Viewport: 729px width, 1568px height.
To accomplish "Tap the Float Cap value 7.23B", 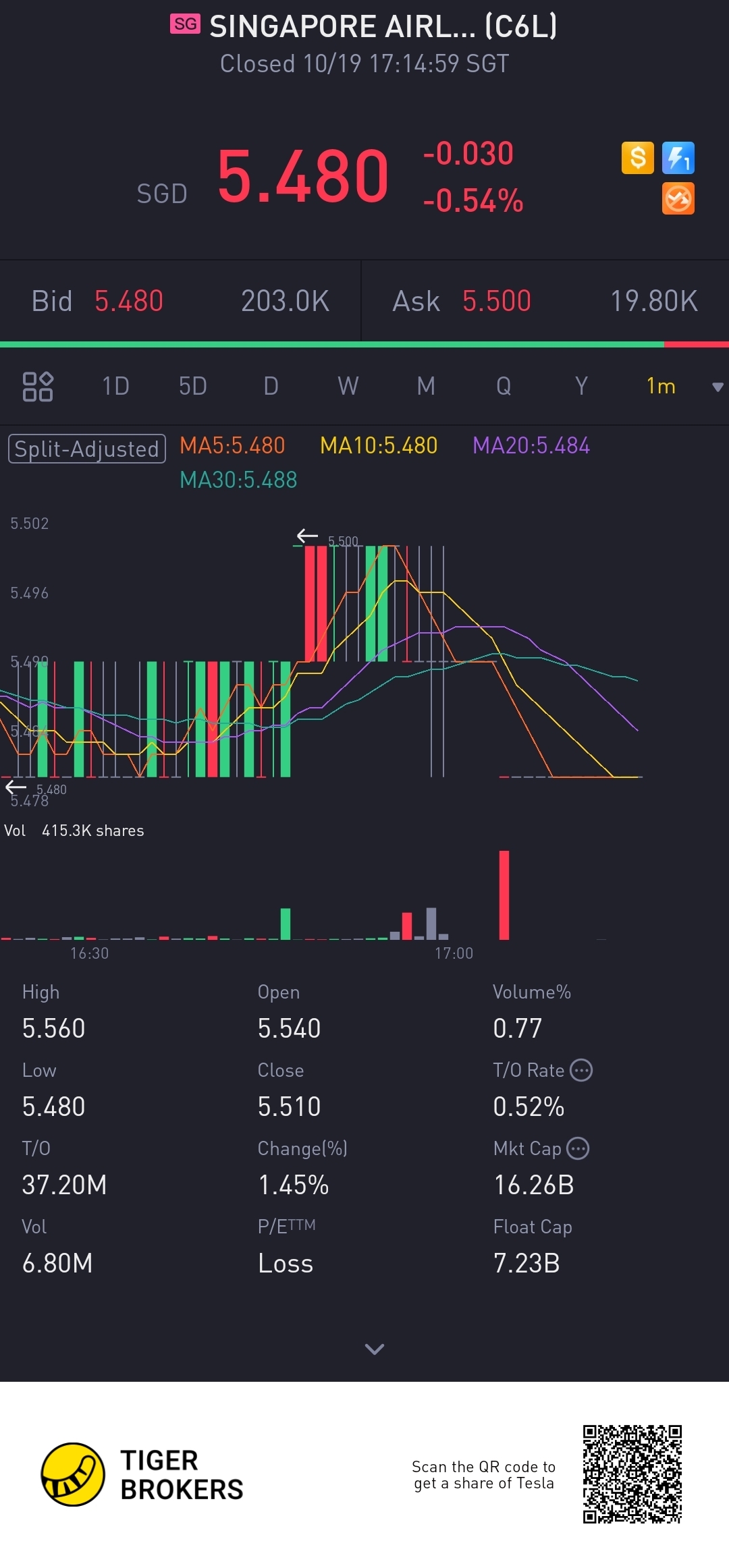I will pyautogui.click(x=526, y=1263).
